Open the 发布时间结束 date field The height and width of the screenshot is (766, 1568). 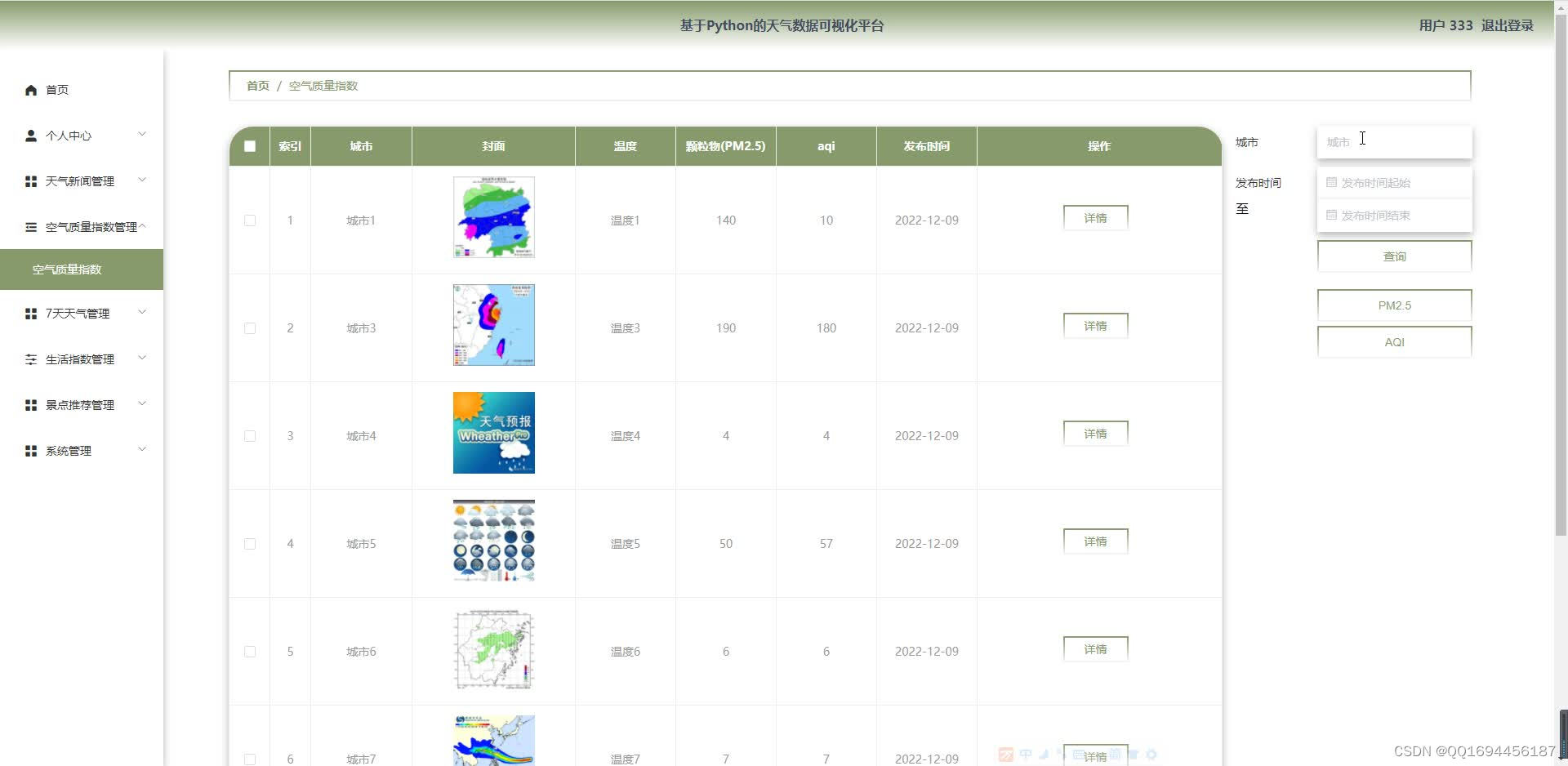point(1394,216)
